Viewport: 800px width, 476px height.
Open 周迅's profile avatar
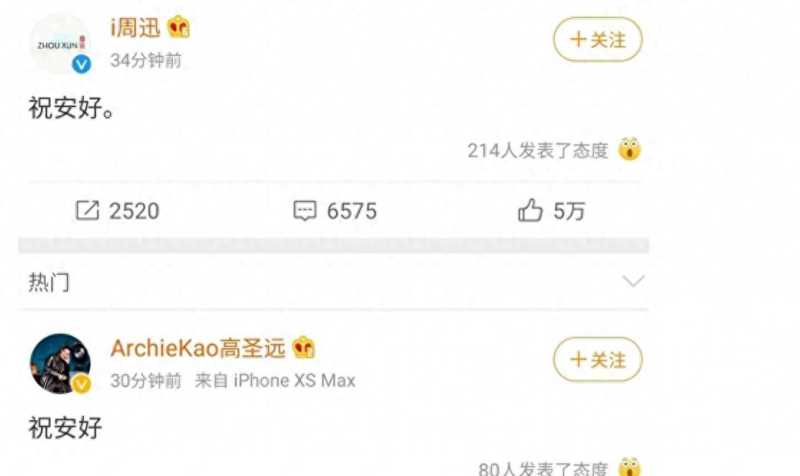[60, 44]
